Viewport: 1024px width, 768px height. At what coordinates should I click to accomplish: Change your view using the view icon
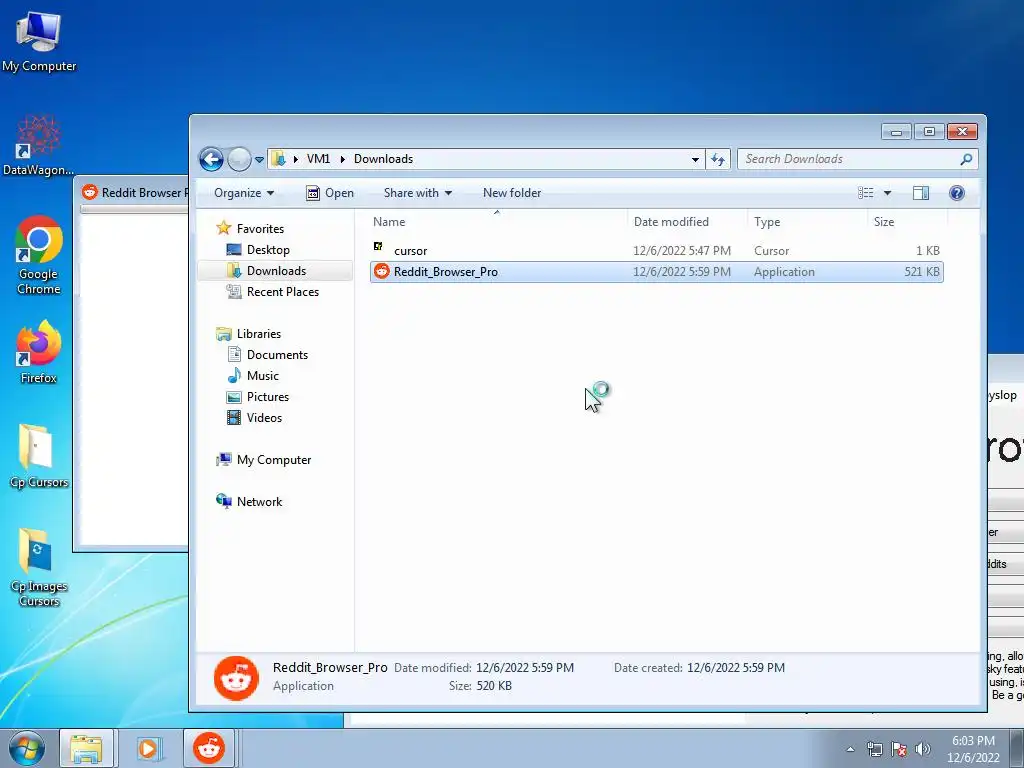click(866, 193)
